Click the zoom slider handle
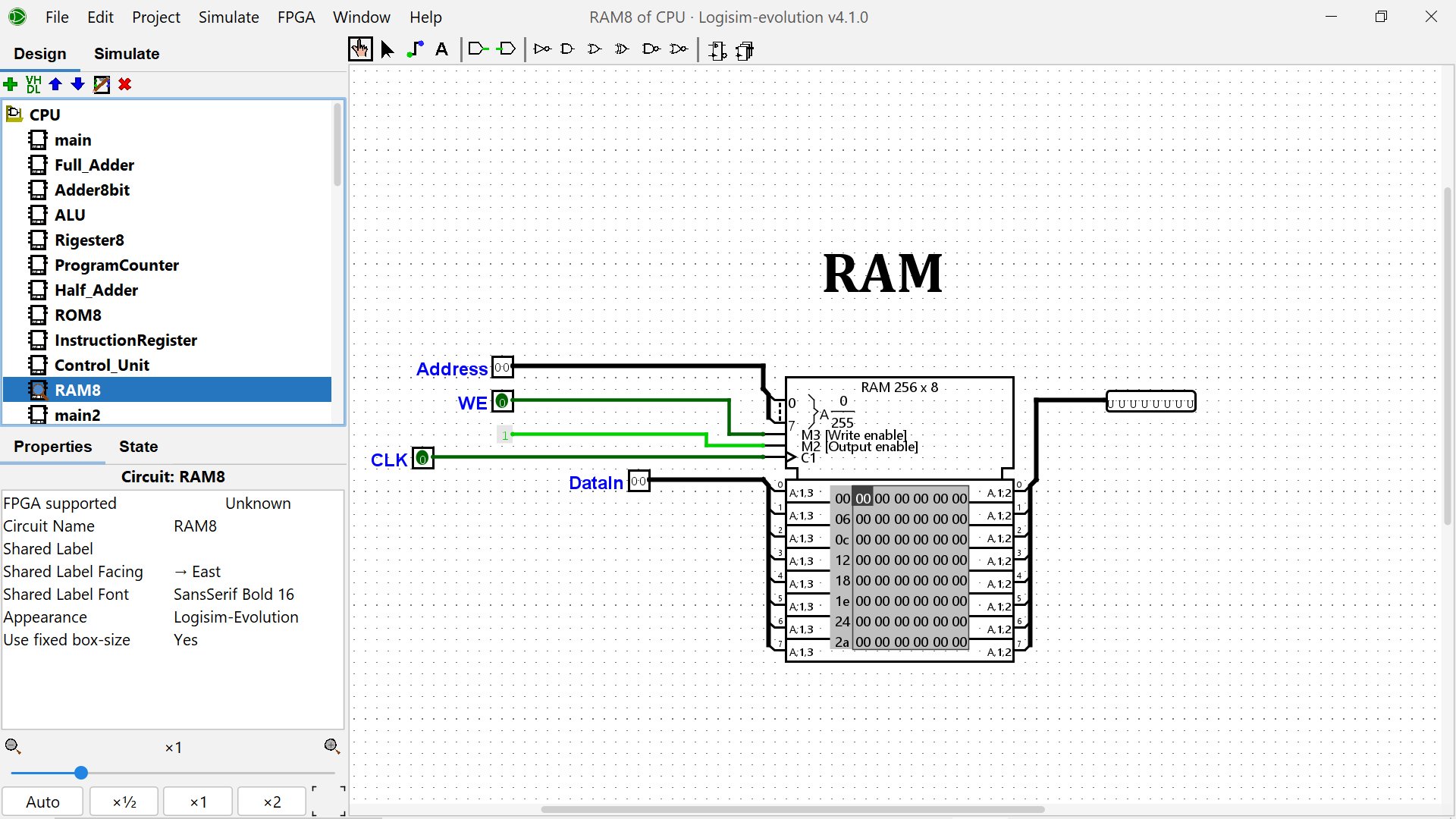This screenshot has width=1456, height=819. 81,773
